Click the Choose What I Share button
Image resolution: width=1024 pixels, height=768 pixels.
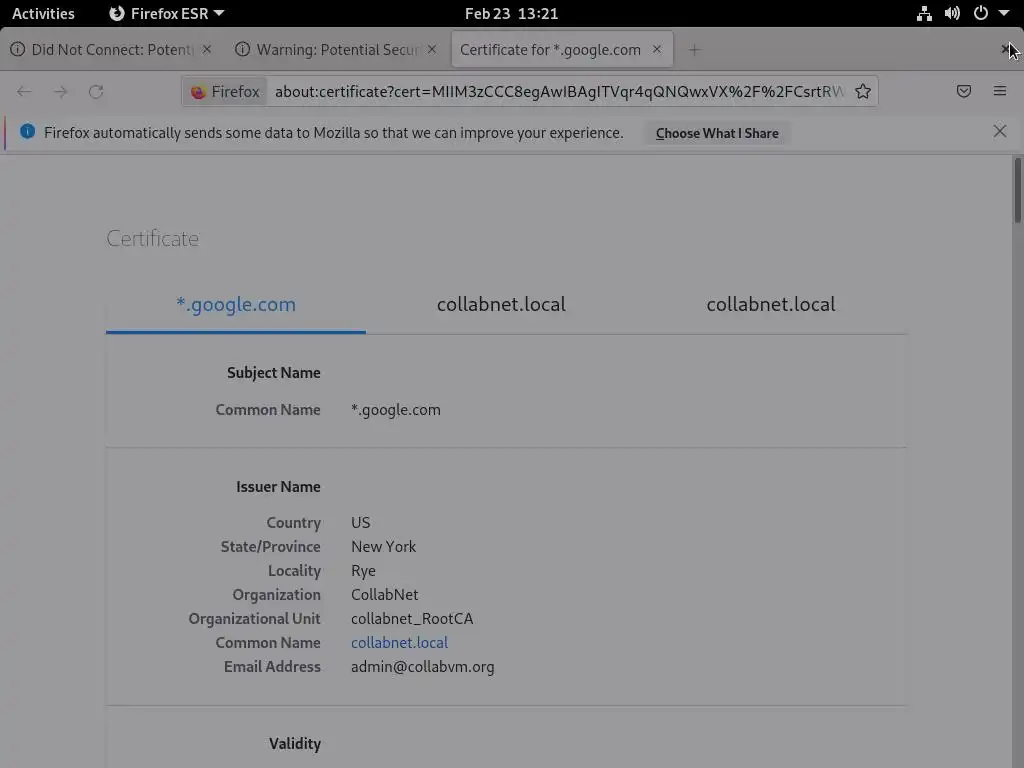717,133
